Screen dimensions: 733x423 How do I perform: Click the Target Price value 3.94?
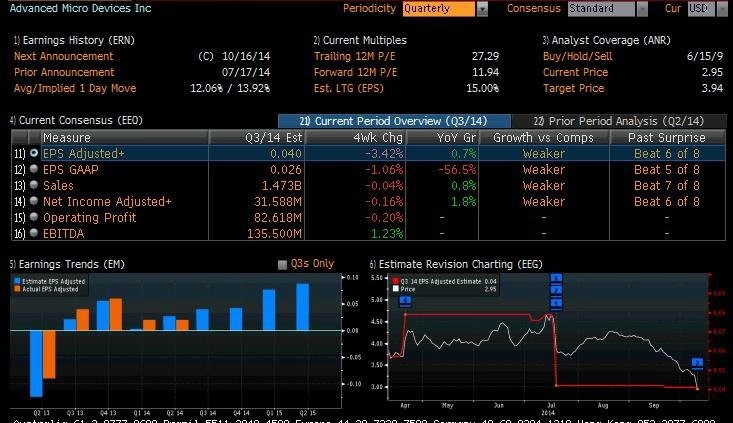(712, 88)
